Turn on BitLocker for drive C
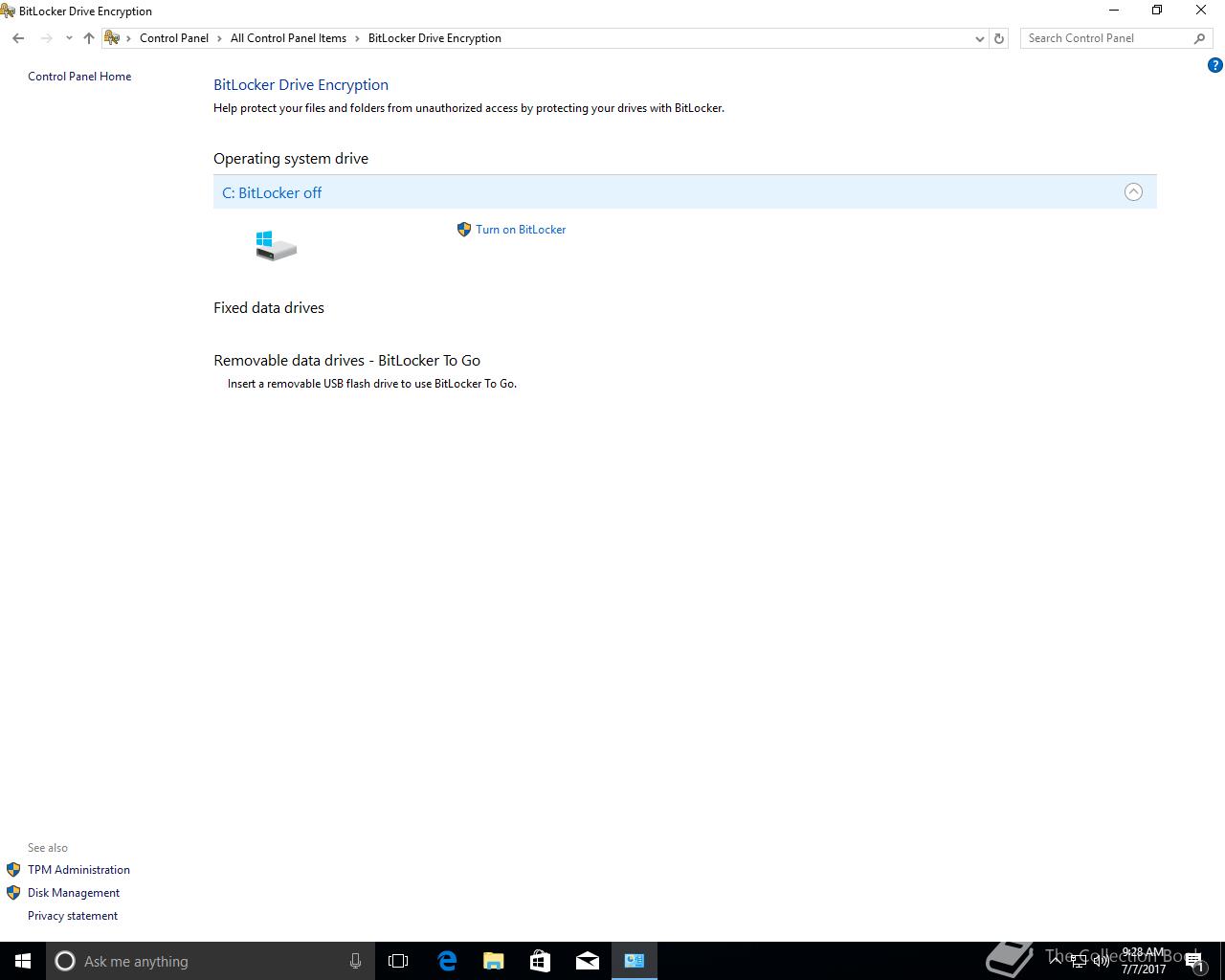Screen dimensions: 1225x980 [x=521, y=230]
